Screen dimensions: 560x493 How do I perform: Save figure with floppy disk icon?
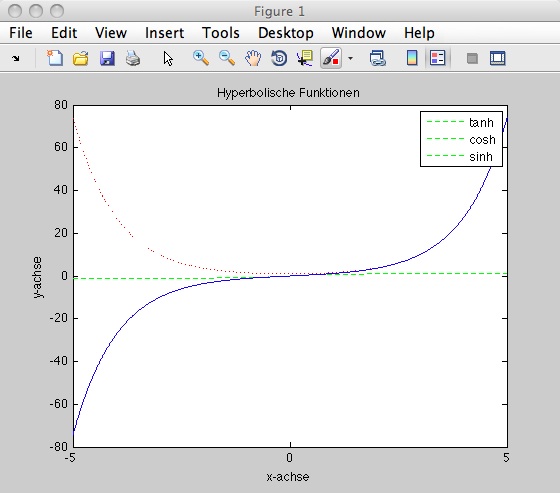pos(107,58)
